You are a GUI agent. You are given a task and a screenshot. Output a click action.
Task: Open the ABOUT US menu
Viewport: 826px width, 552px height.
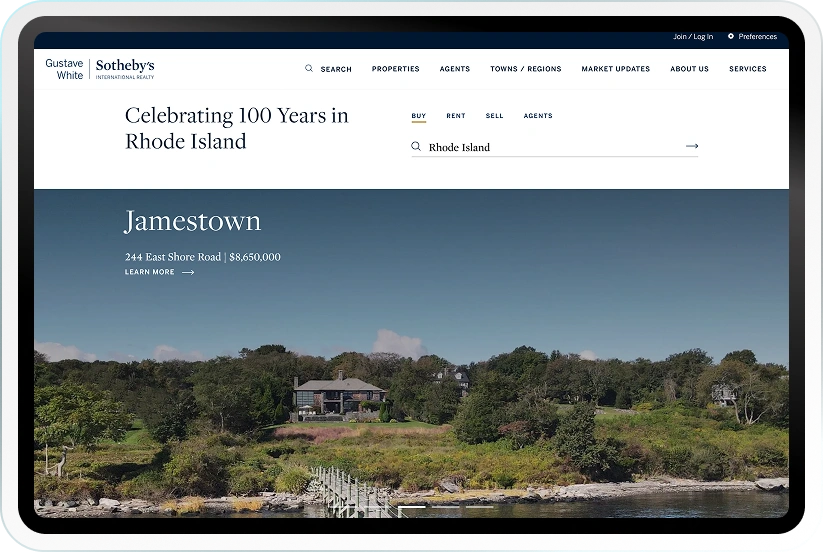689,68
